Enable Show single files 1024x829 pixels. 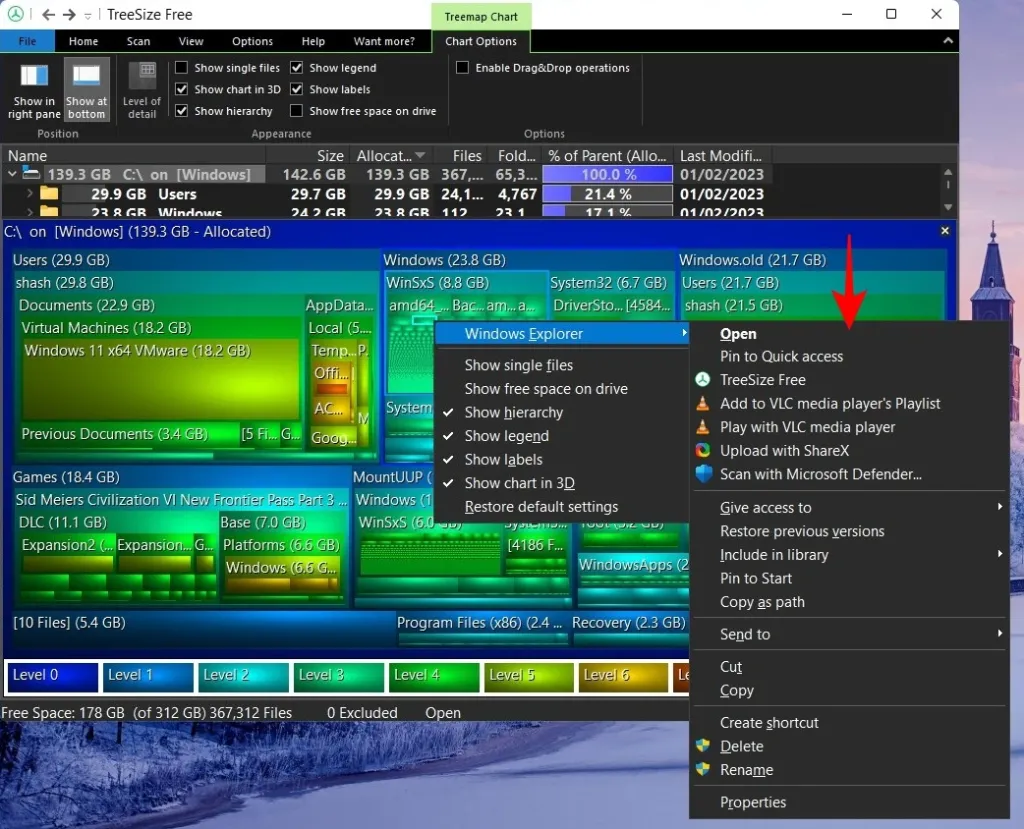coord(181,67)
